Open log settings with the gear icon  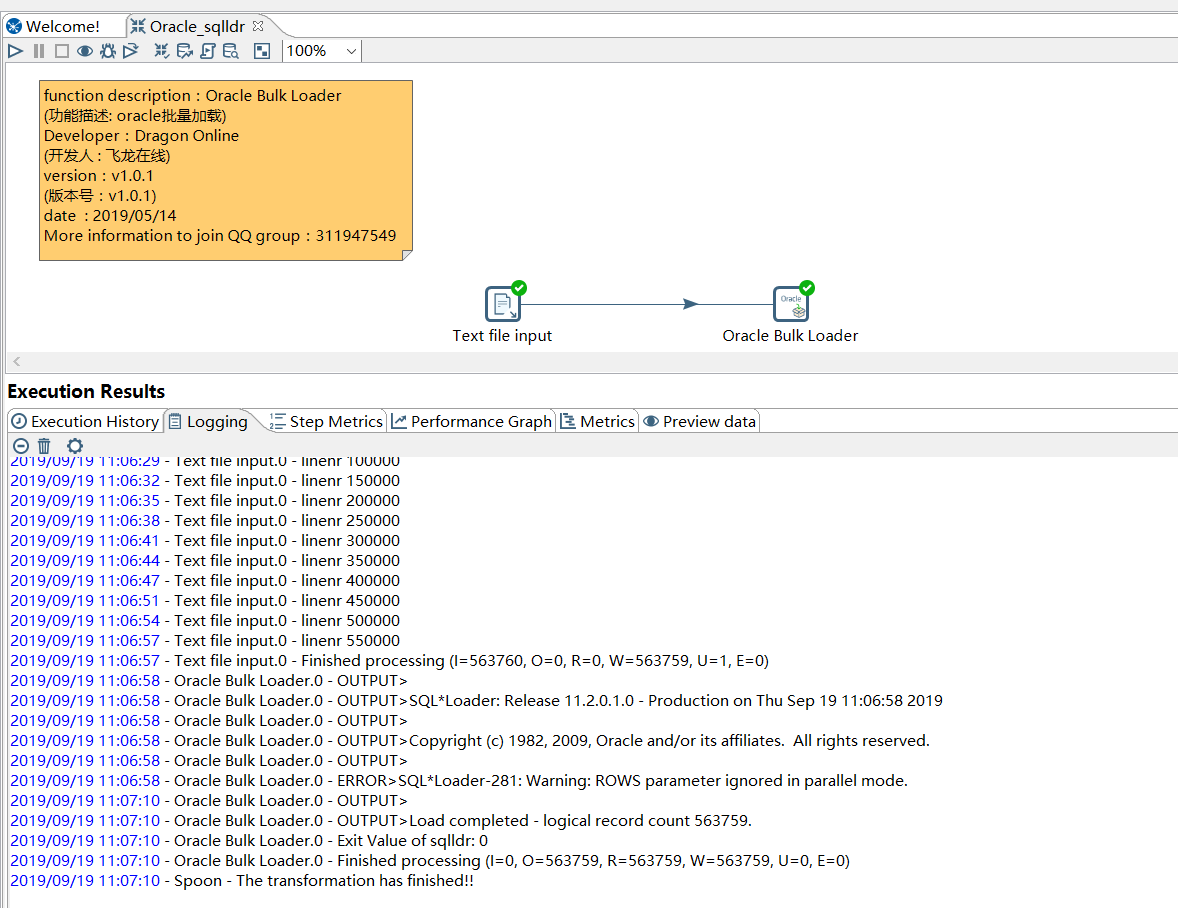pyautogui.click(x=74, y=446)
